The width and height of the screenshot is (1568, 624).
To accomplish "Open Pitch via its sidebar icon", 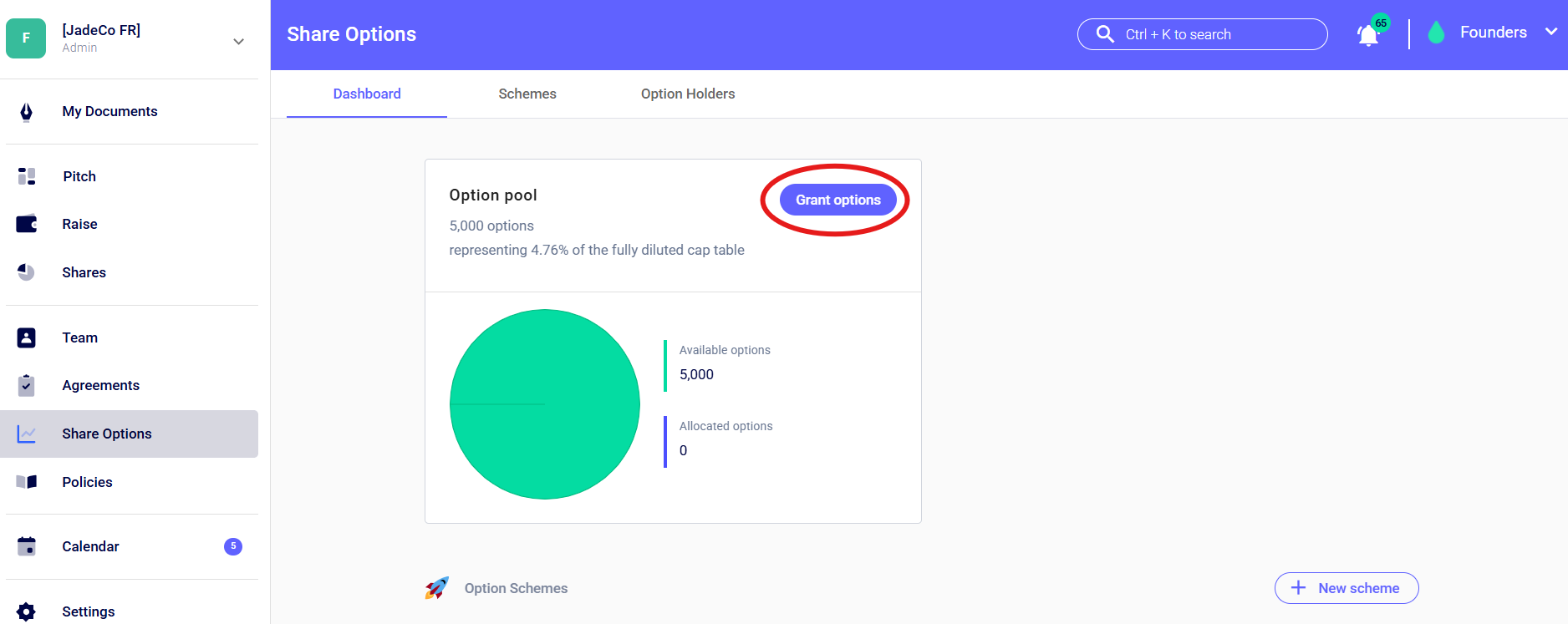I will coord(27,176).
